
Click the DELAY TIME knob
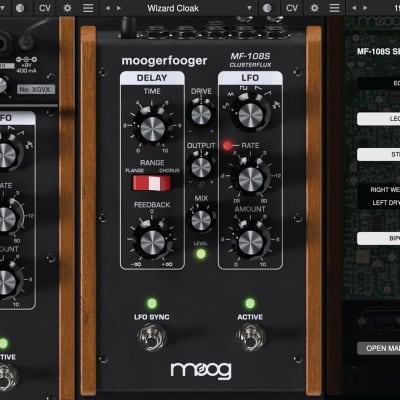152,128
